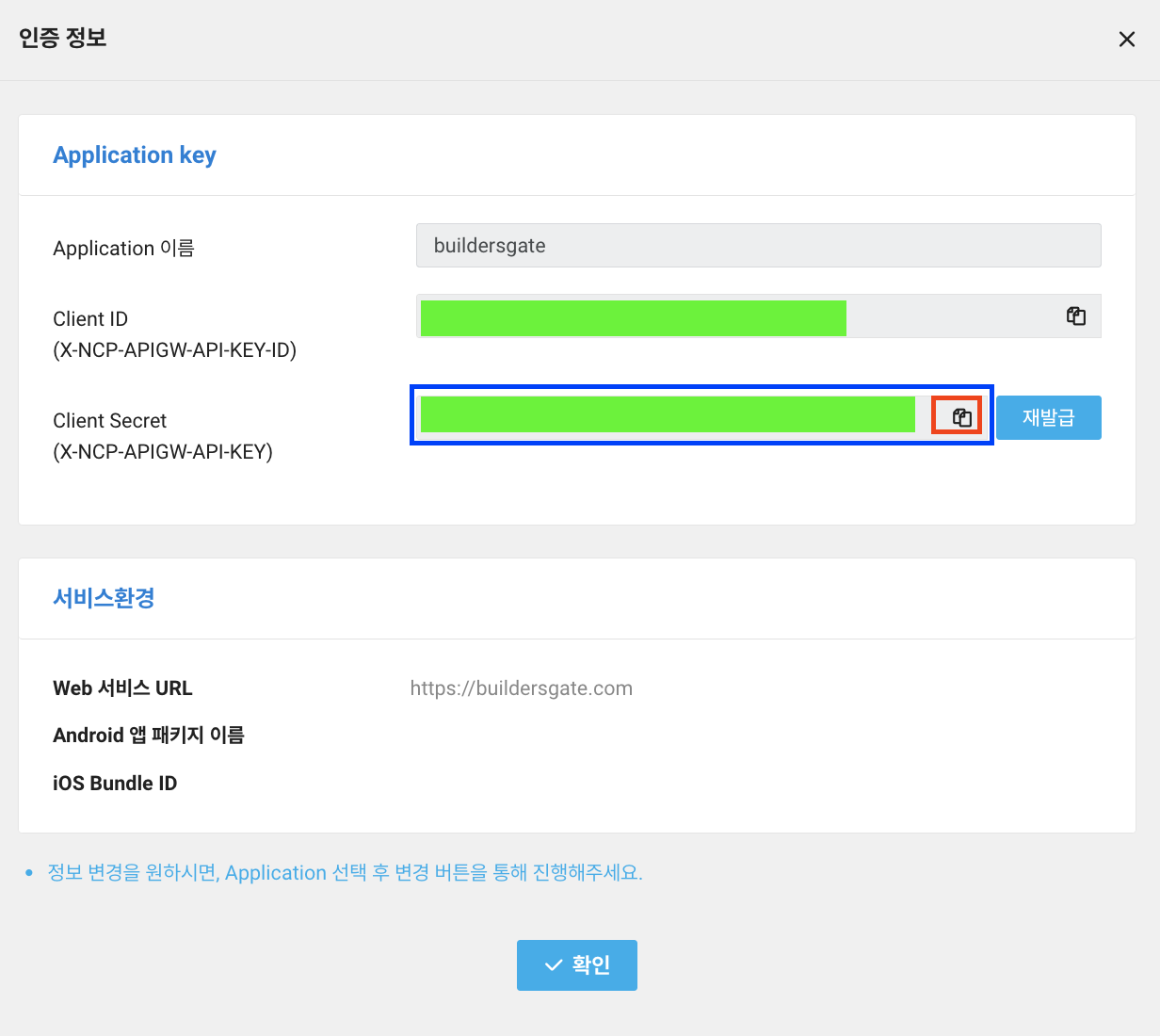Image resolution: width=1160 pixels, height=1036 pixels.
Task: Copy the Client ID value
Action: (1075, 316)
